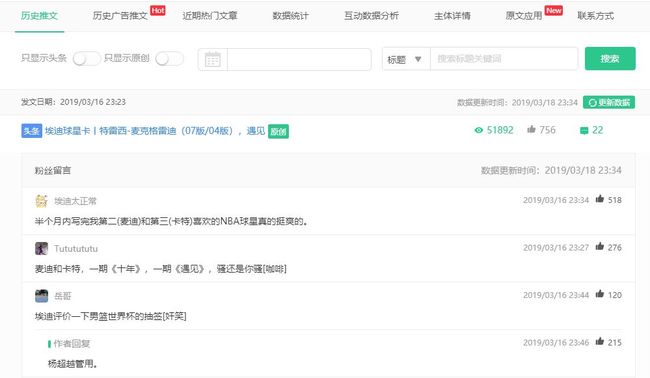Viewport: 650px width, 378px height.
Task: Focus the date range input field
Action: [x=299, y=59]
